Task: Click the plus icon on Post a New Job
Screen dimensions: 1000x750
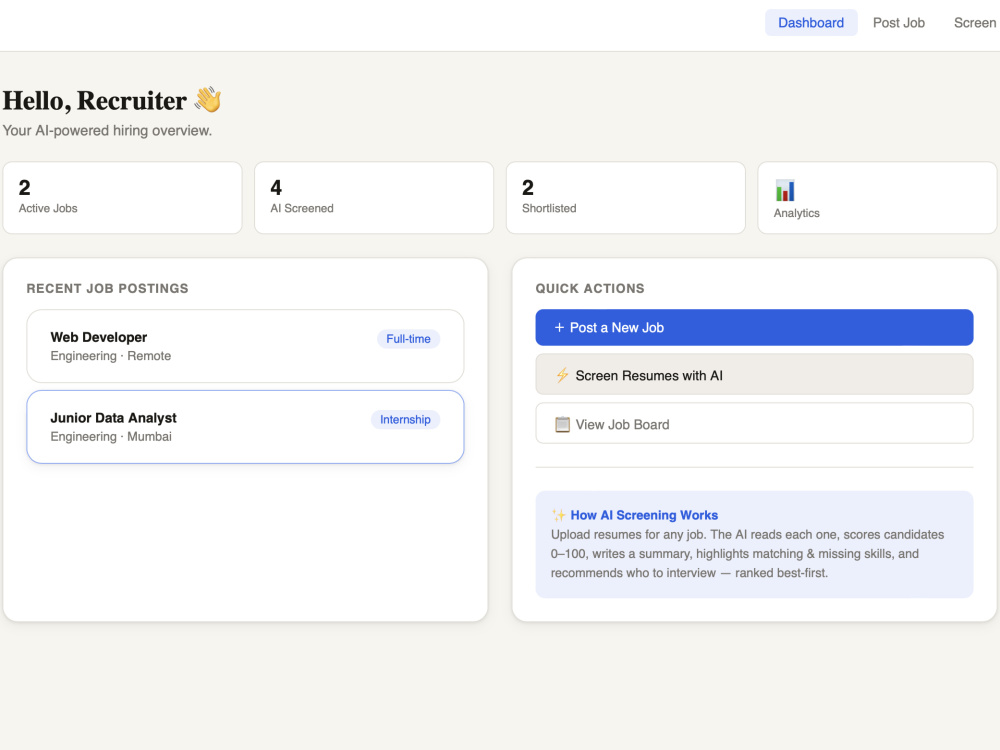Action: point(559,327)
